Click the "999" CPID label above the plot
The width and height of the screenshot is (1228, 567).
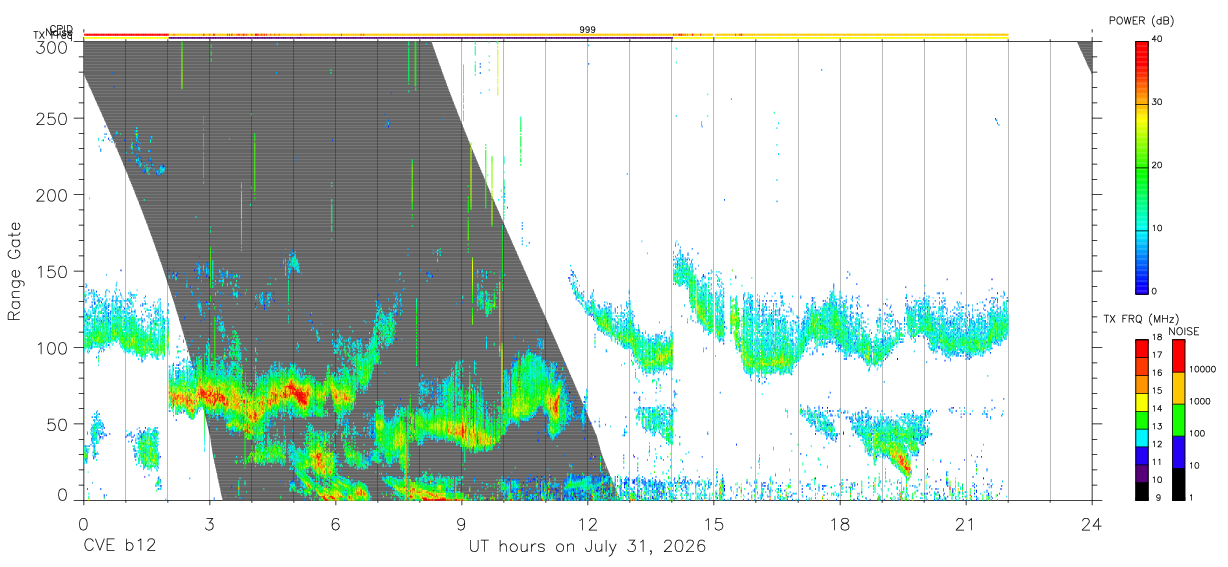point(588,30)
